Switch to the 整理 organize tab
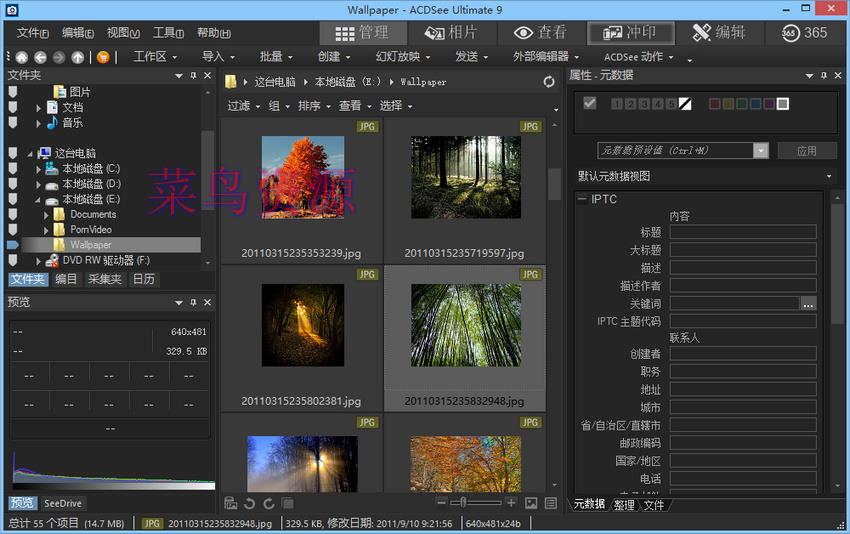This screenshot has width=850, height=534. 624,505
